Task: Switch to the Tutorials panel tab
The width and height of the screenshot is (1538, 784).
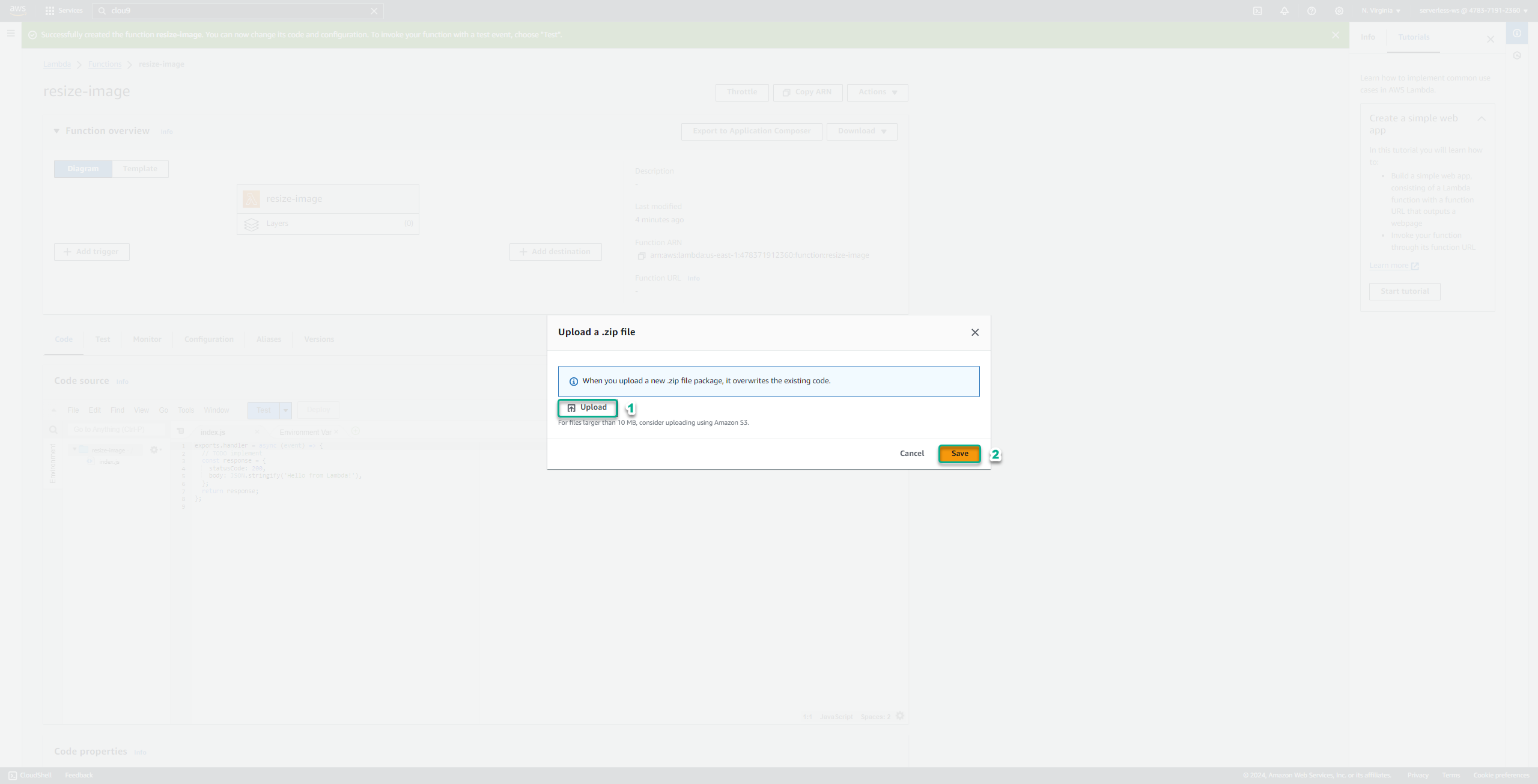Action: tap(1414, 37)
